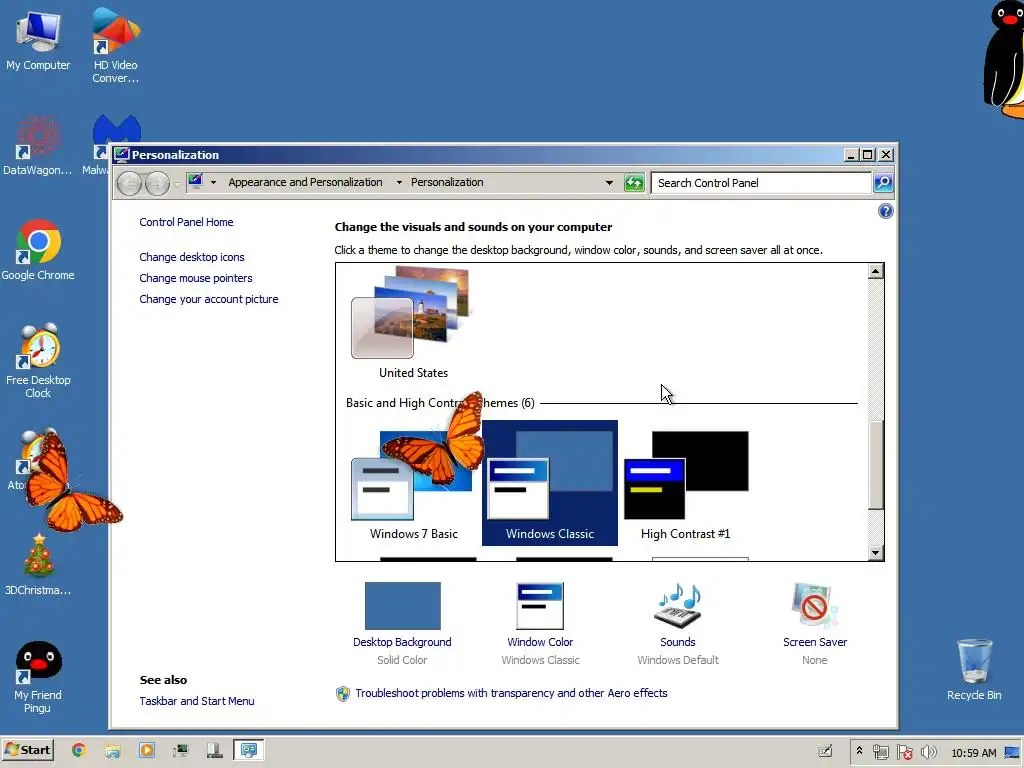Click the Show desktop button in tray

click(x=1012, y=752)
